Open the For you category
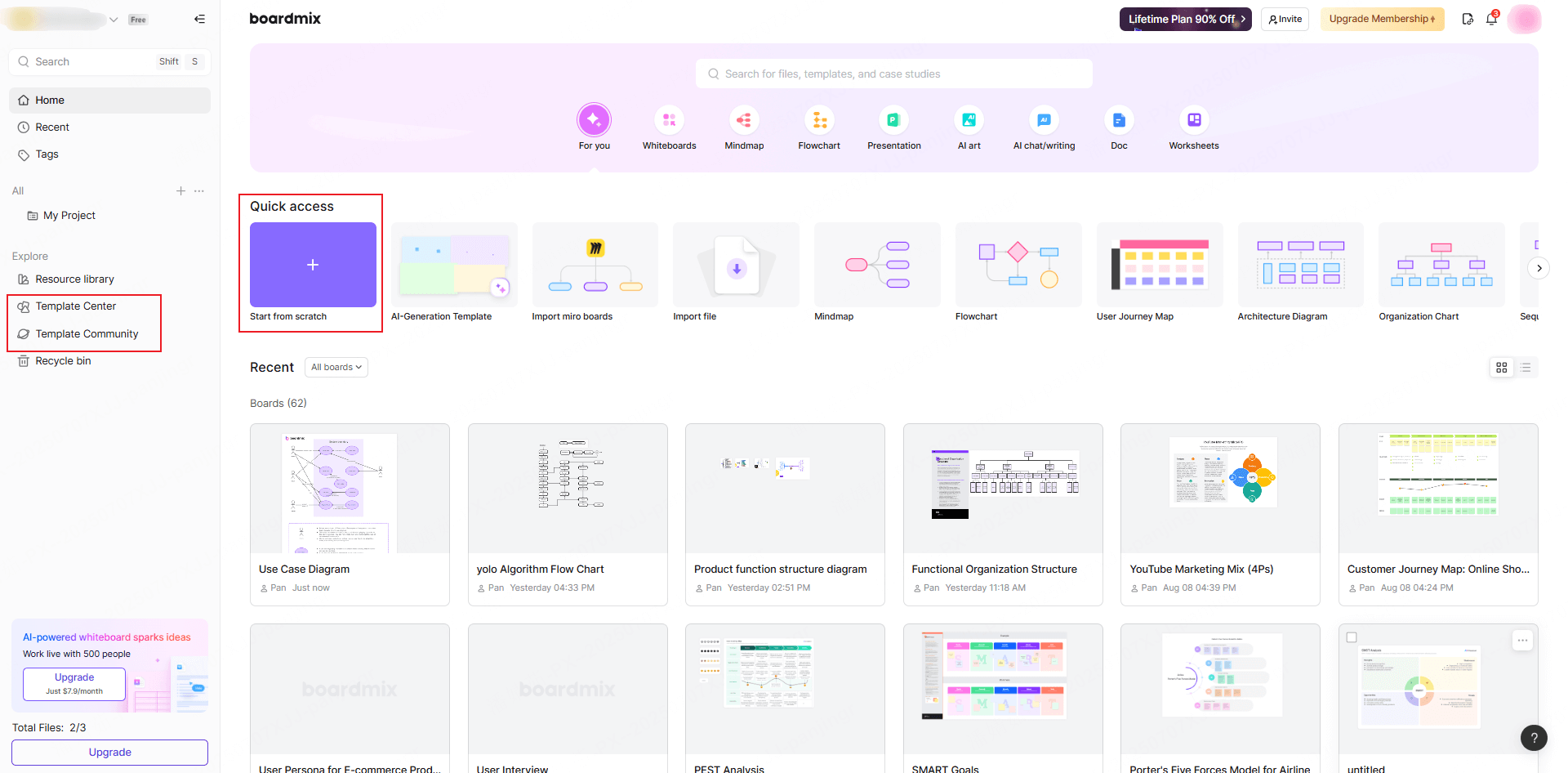The image size is (1568, 773). 595,120
